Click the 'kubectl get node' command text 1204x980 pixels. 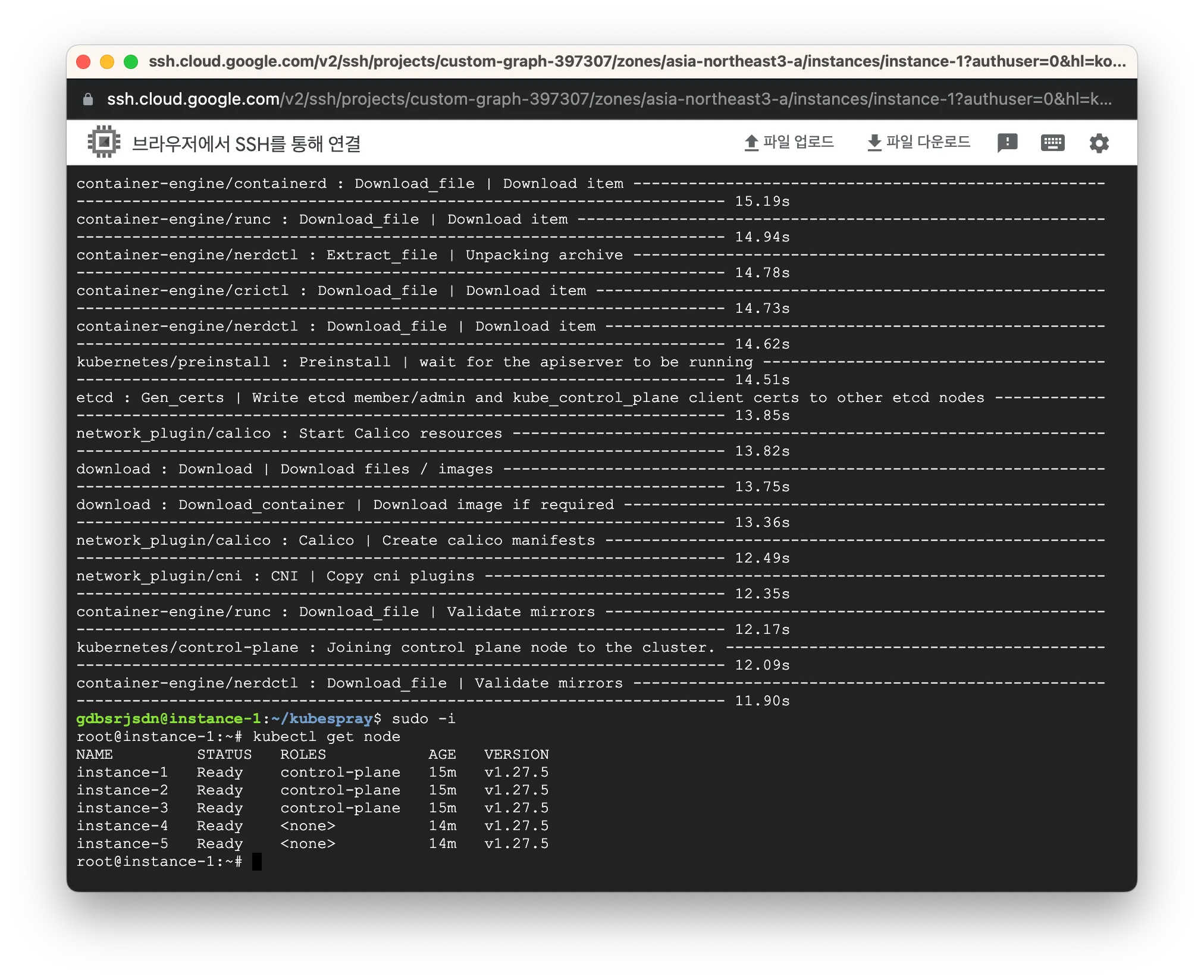326,737
